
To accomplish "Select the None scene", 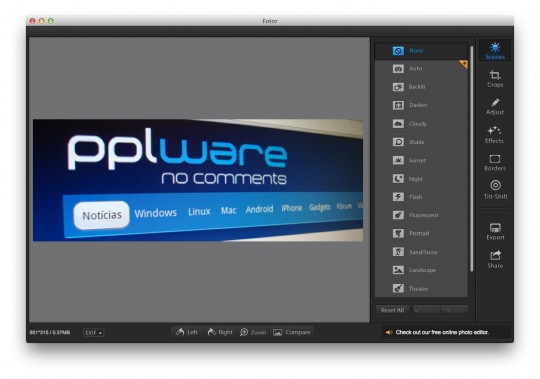I will click(x=421, y=51).
